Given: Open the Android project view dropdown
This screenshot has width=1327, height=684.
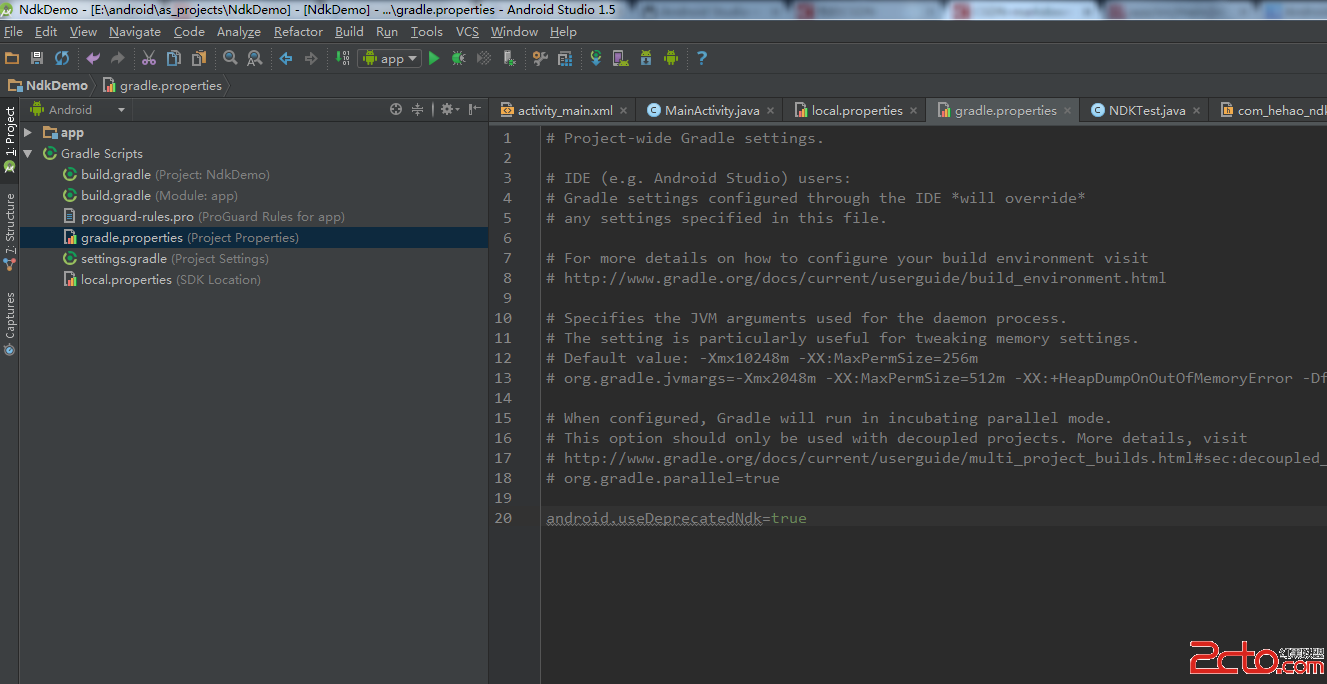Looking at the screenshot, I should click(x=77, y=110).
